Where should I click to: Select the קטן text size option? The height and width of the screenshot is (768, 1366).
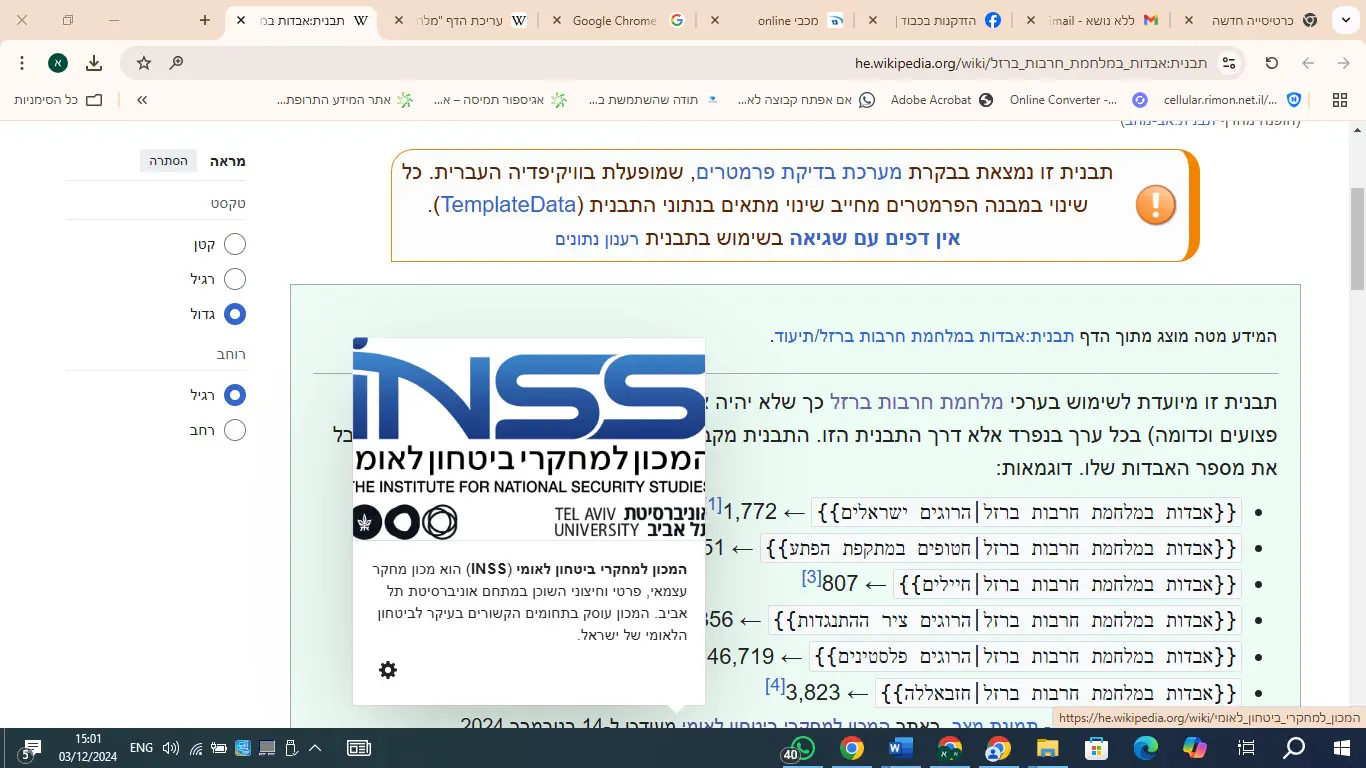(x=234, y=245)
